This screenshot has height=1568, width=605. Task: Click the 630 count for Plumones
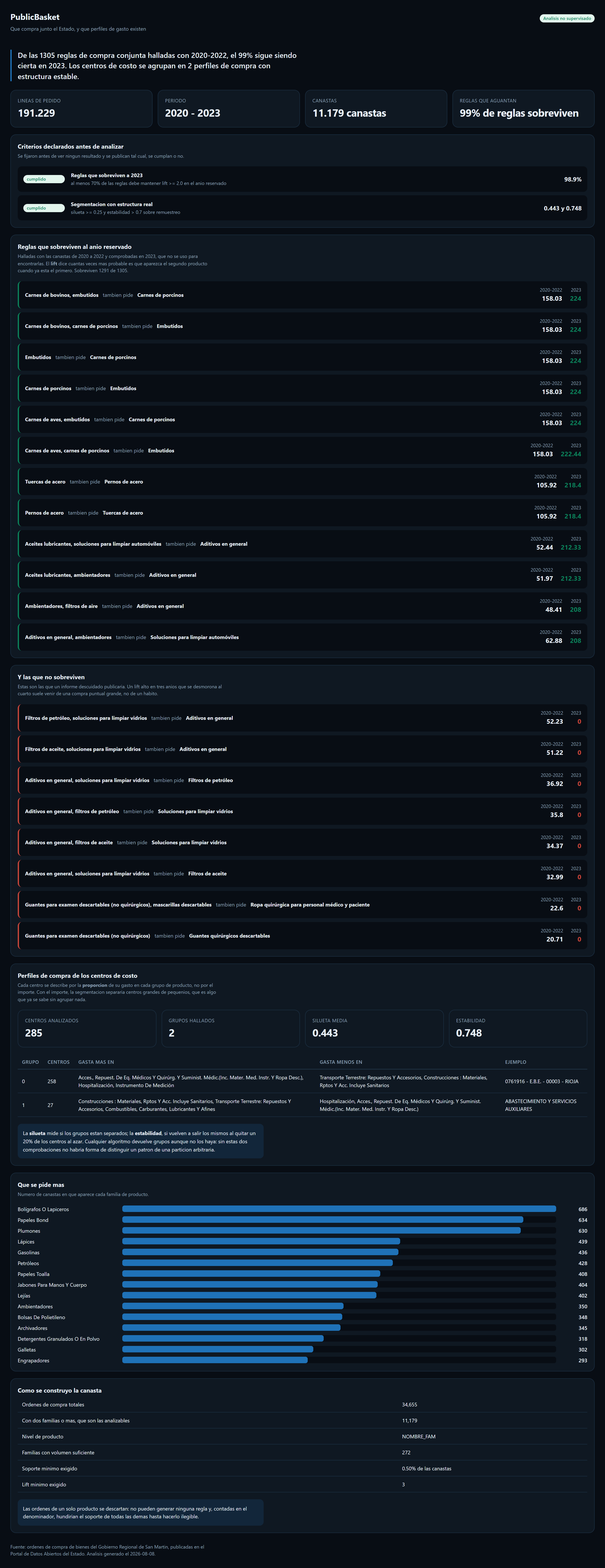click(x=583, y=1231)
